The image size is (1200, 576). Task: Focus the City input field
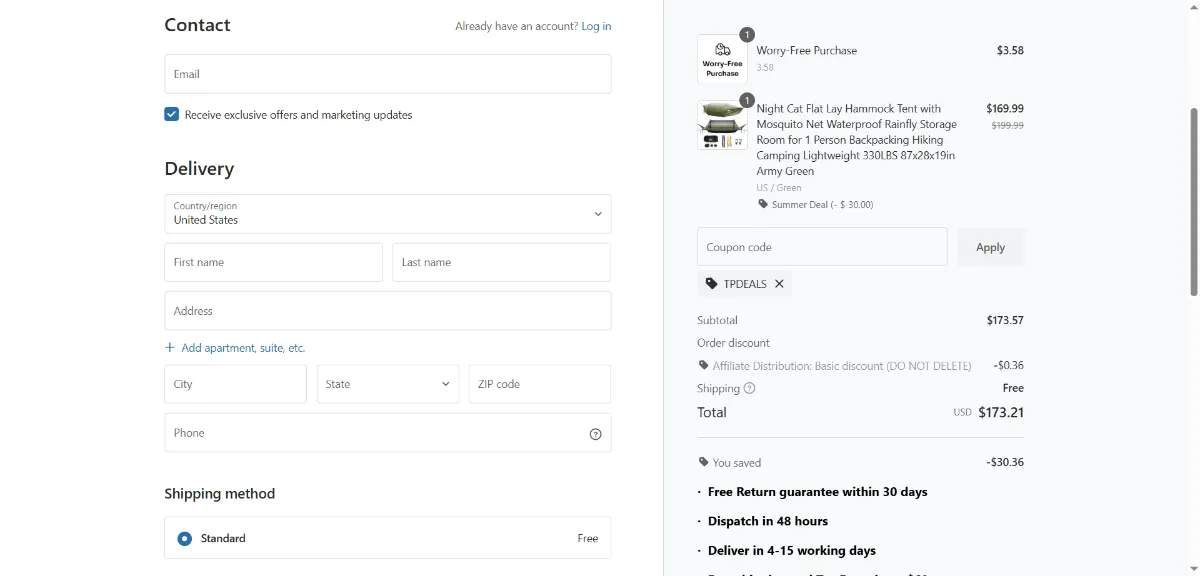point(235,384)
